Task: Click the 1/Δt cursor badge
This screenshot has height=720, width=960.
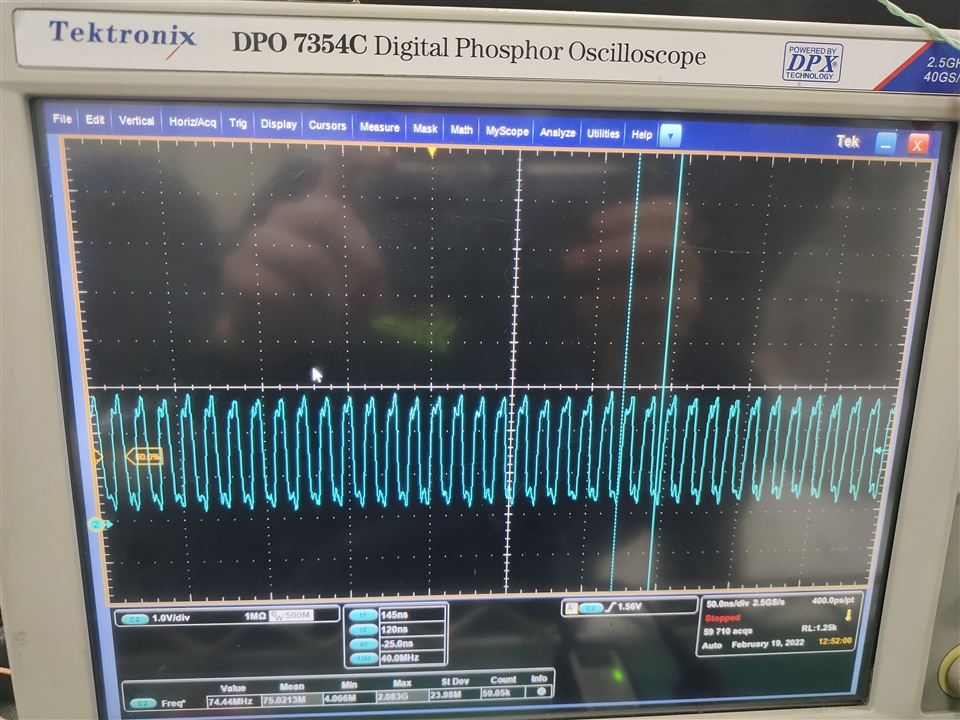Action: (364, 659)
